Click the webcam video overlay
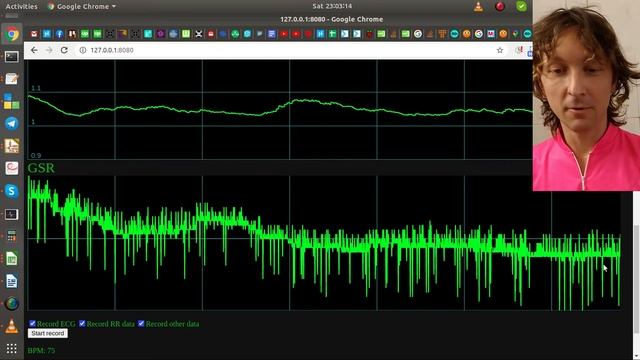This screenshot has height=360, width=640. click(586, 96)
